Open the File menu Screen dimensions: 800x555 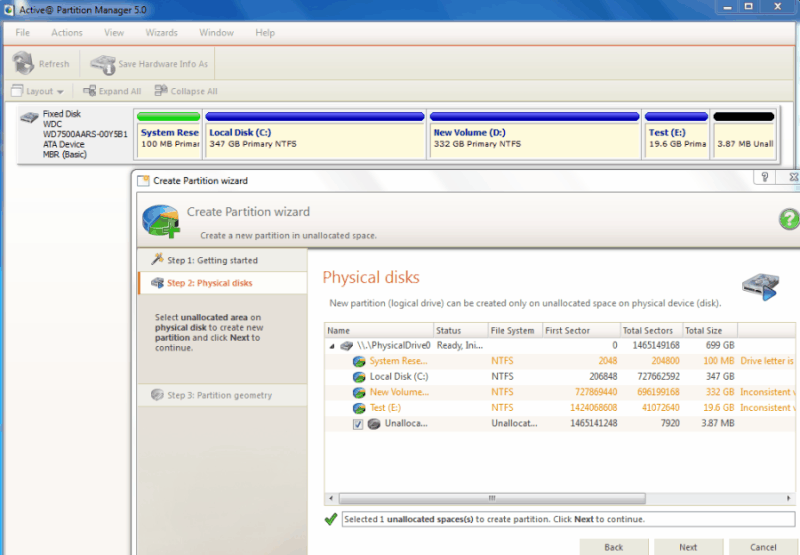point(22,33)
